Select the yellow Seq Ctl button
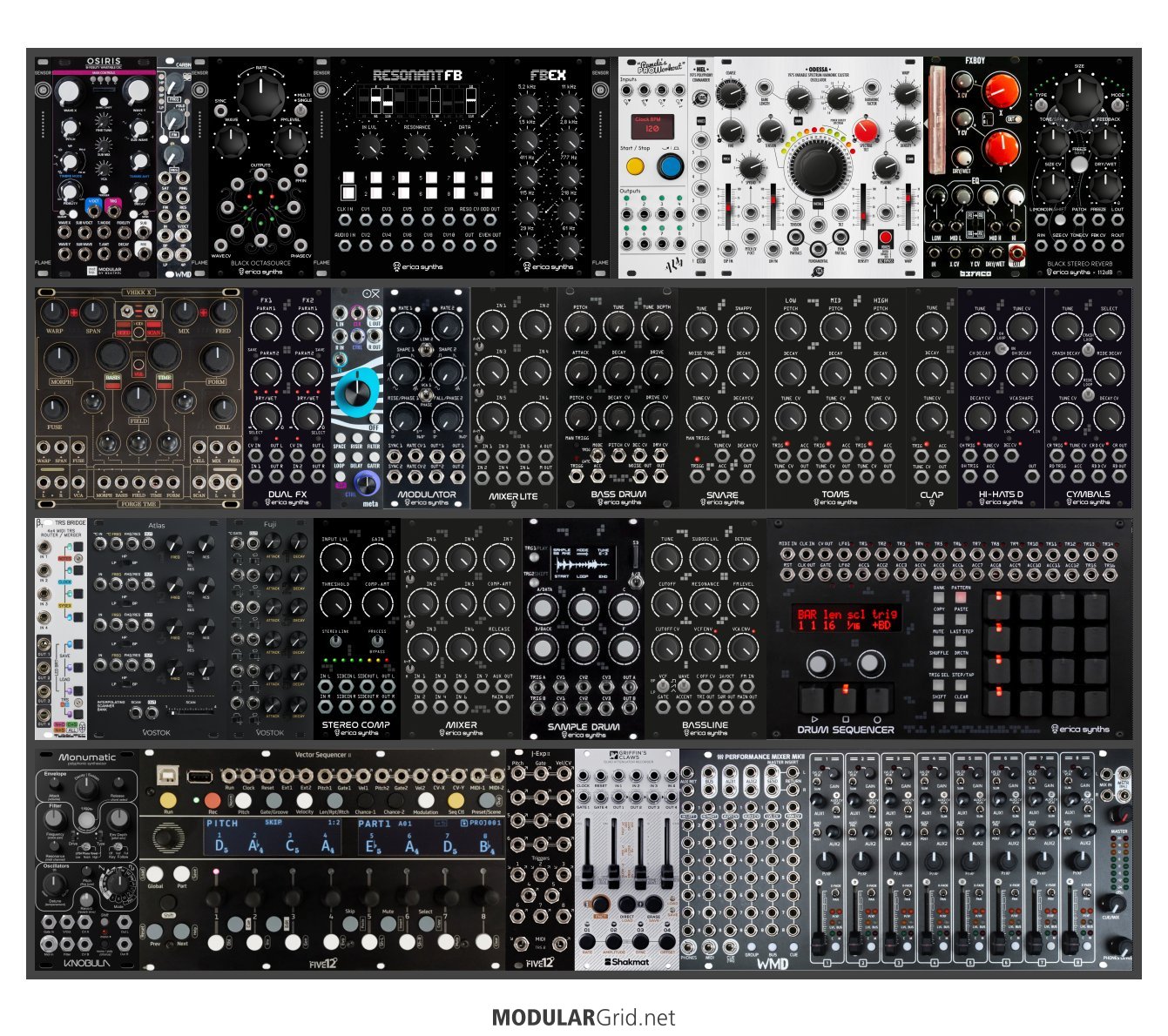Screen dimensions: 1168x1036 tap(456, 800)
